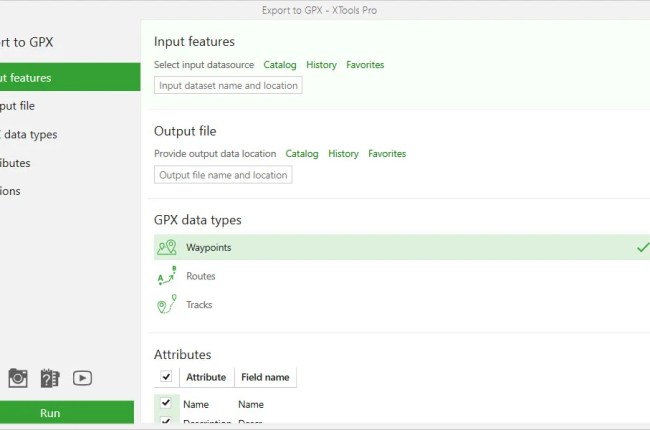The image size is (650, 430).
Task: Click the Waypoints map-pin icon
Action: (166, 247)
